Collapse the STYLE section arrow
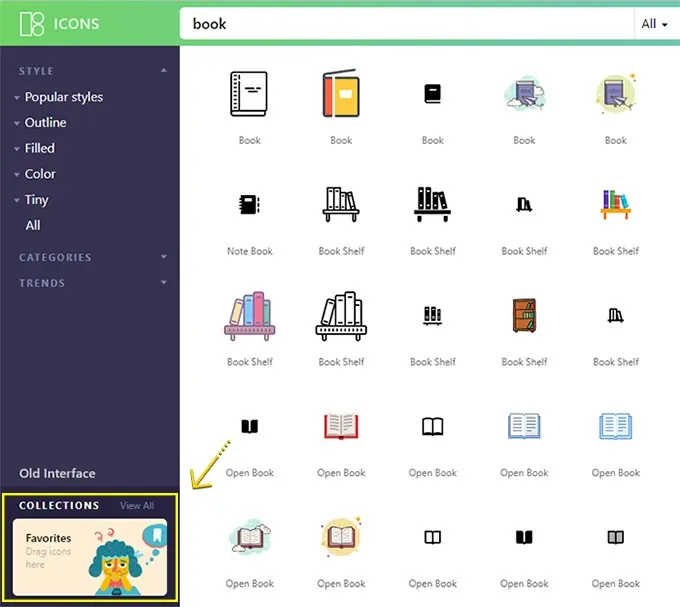This screenshot has height=607, width=680. click(x=163, y=70)
